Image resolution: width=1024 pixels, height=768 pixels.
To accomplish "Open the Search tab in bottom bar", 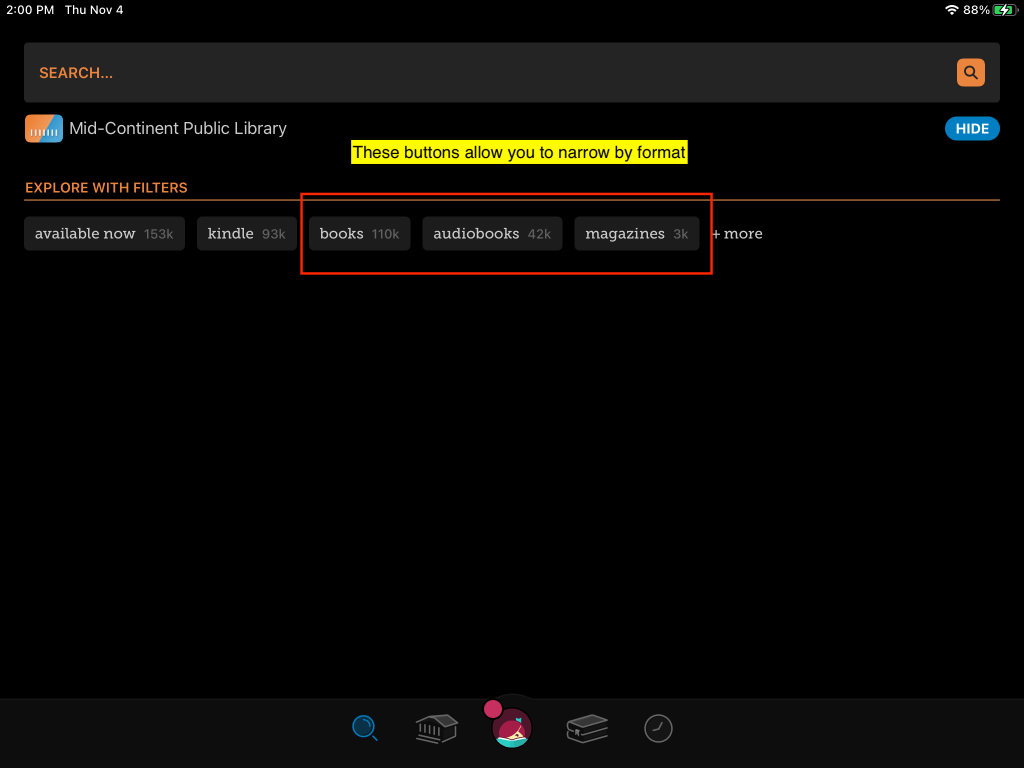I will coord(365,728).
